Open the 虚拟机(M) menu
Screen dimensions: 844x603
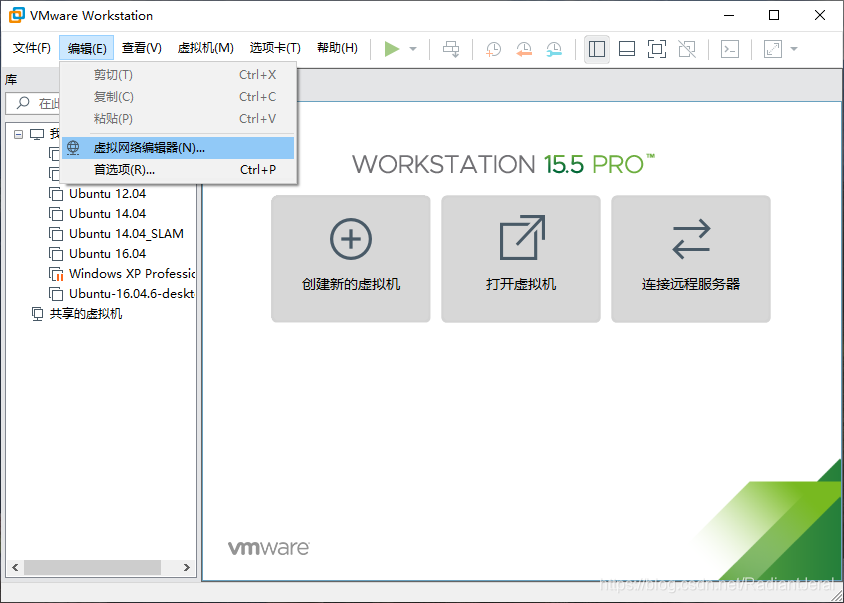coord(206,48)
